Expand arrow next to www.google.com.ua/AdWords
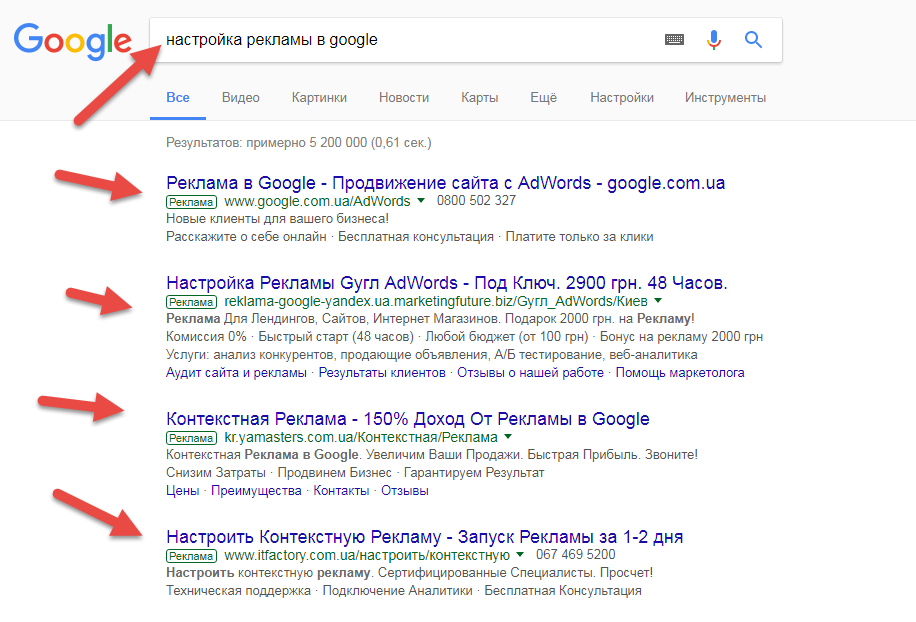916x622 pixels. pyautogui.click(x=421, y=201)
